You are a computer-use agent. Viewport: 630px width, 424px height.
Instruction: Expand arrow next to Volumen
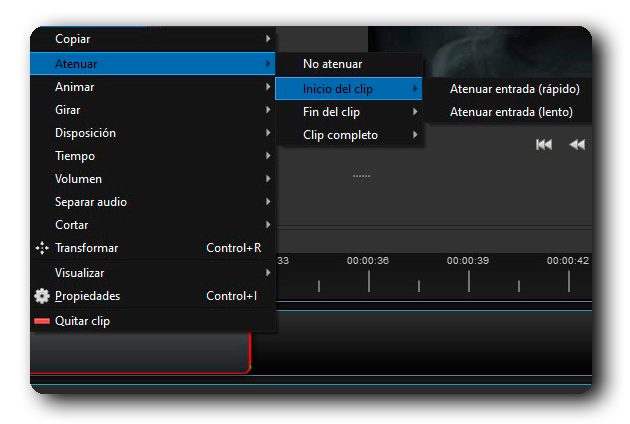[x=268, y=178]
